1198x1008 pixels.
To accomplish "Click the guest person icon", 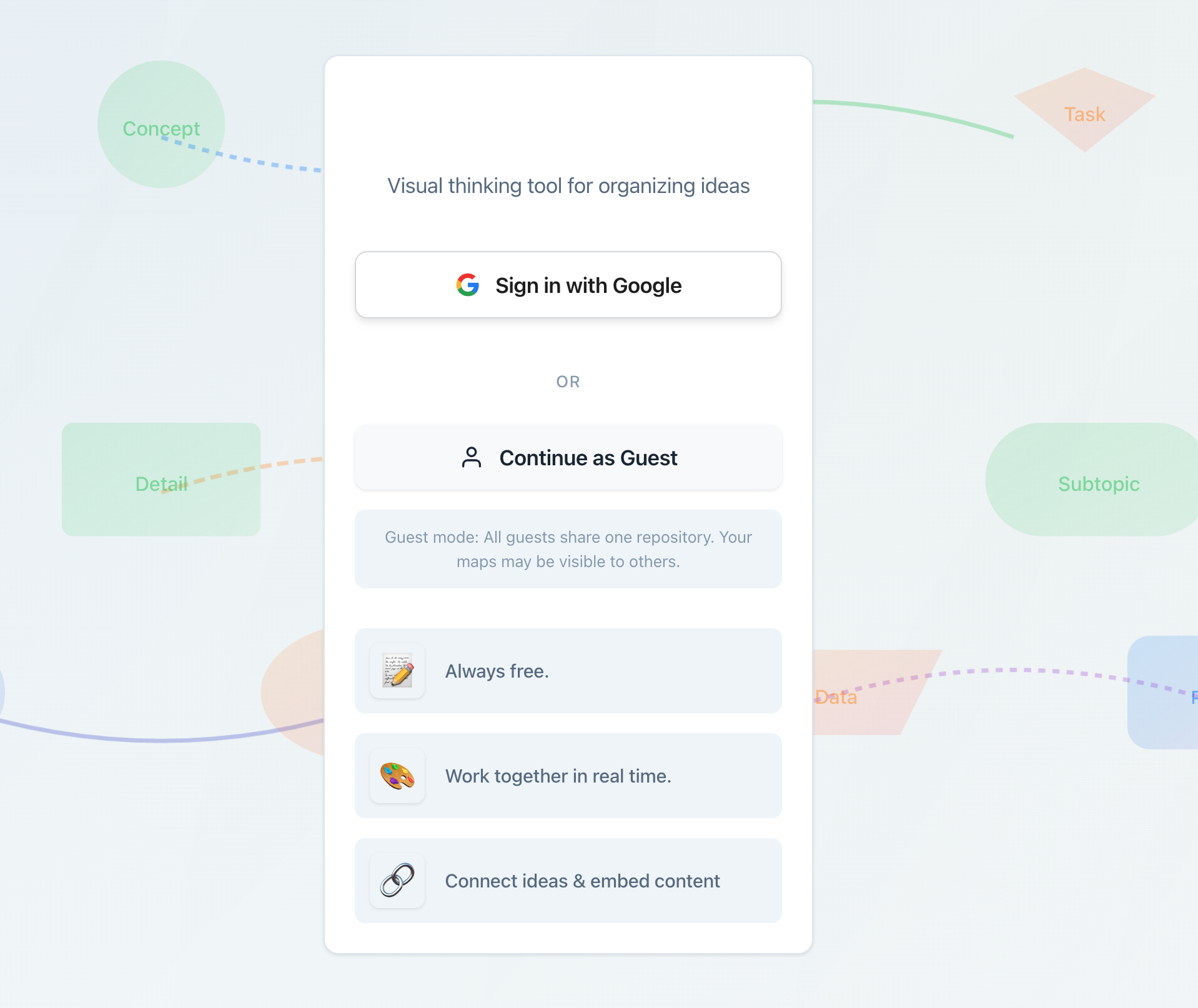I will 472,457.
